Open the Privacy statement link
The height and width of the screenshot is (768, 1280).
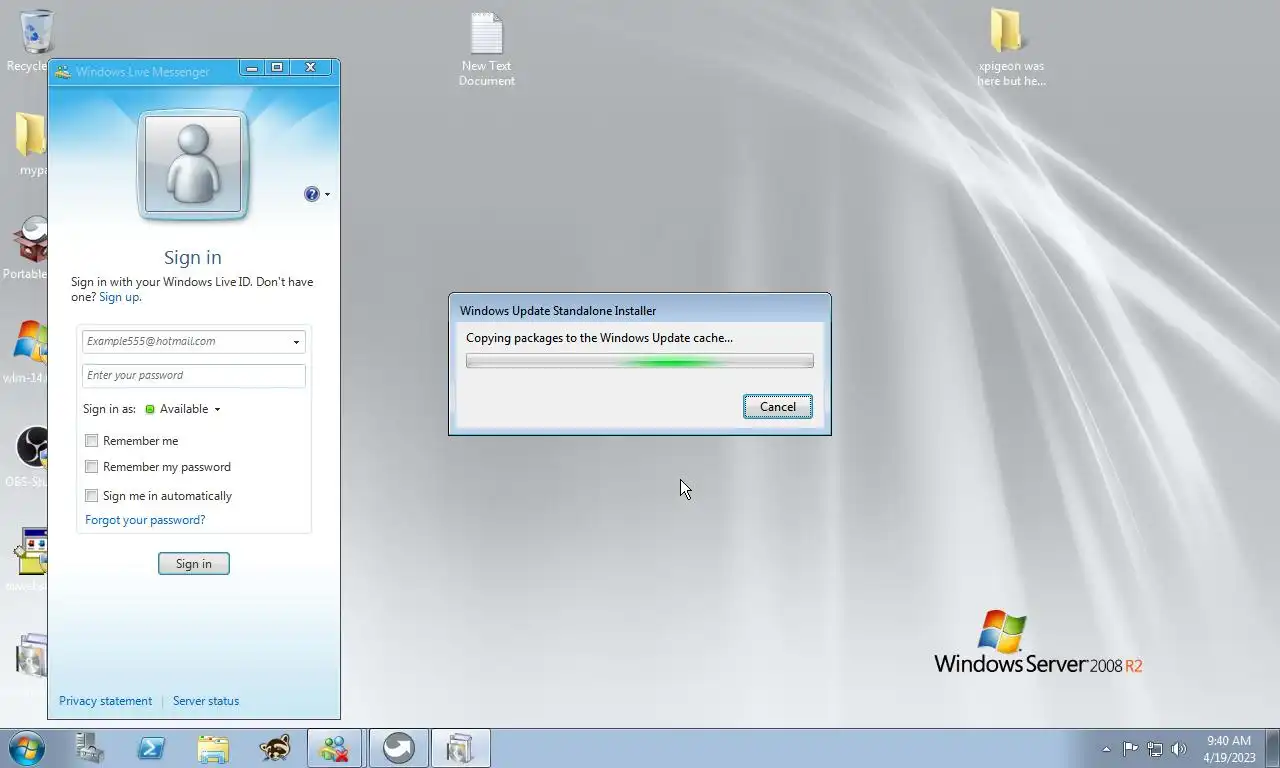tap(105, 701)
